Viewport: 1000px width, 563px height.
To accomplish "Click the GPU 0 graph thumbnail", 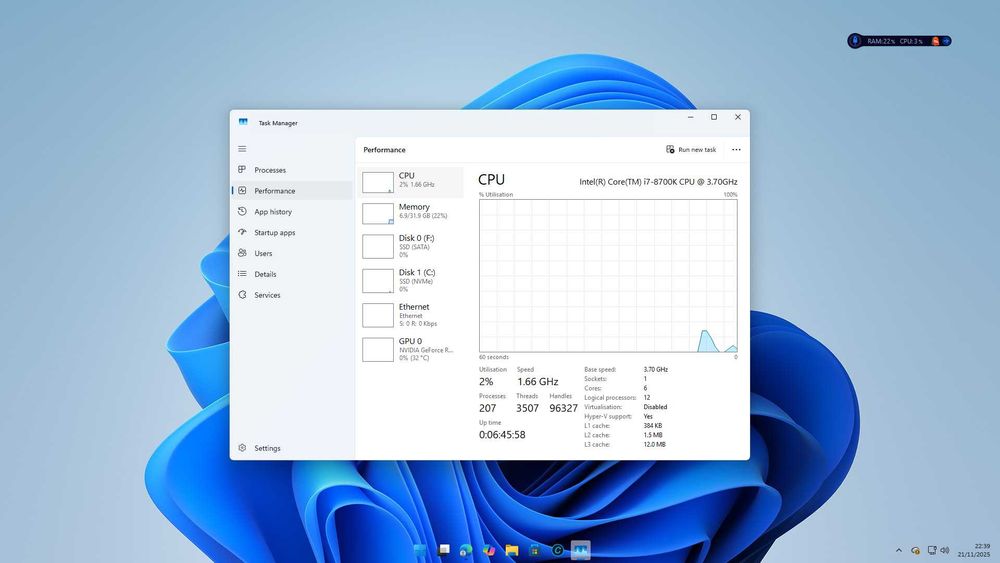I will tap(378, 349).
